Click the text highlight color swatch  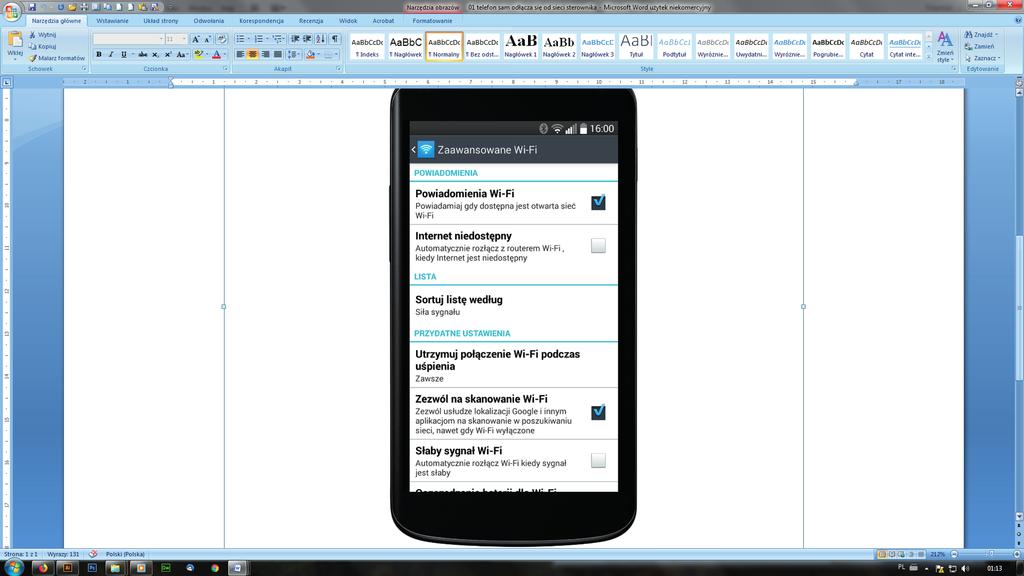click(199, 54)
